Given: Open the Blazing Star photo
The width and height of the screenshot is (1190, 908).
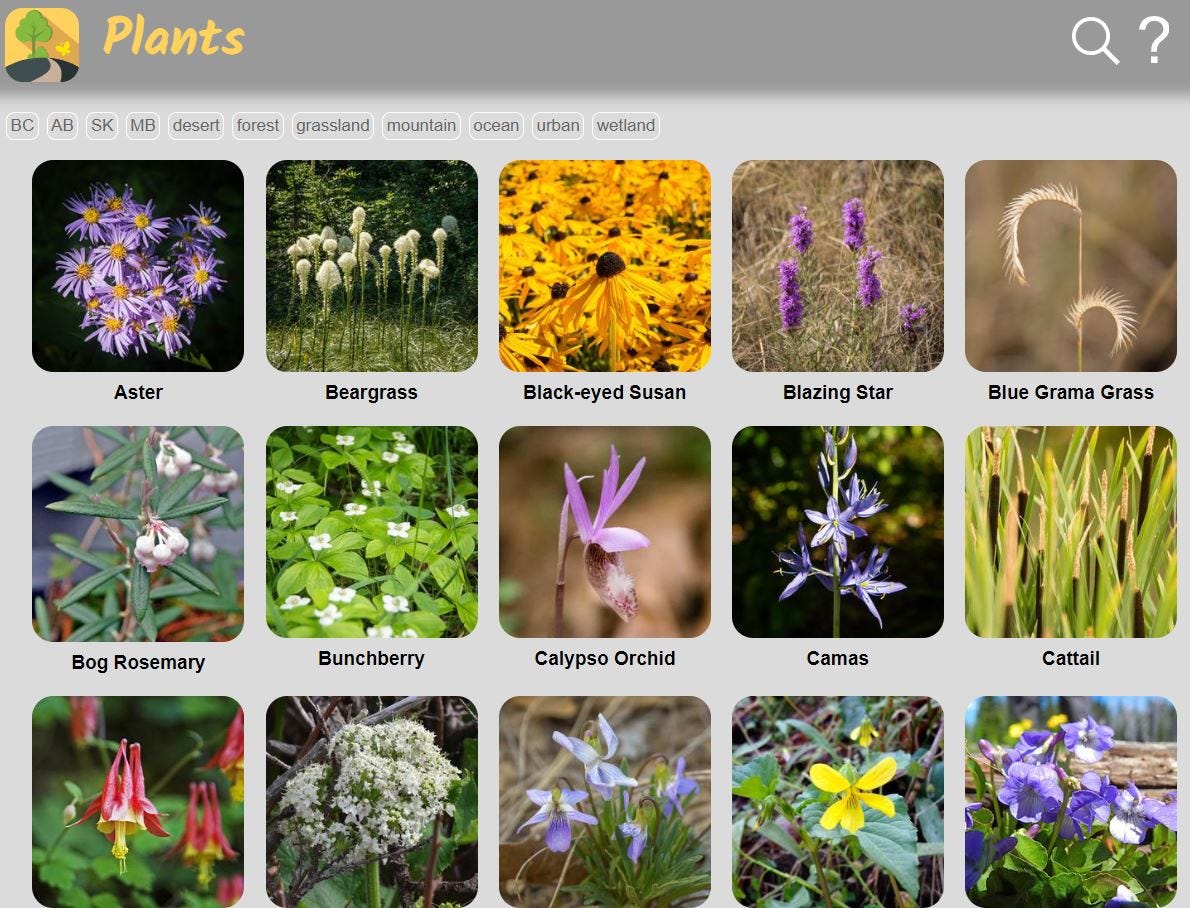Looking at the screenshot, I should [x=838, y=266].
